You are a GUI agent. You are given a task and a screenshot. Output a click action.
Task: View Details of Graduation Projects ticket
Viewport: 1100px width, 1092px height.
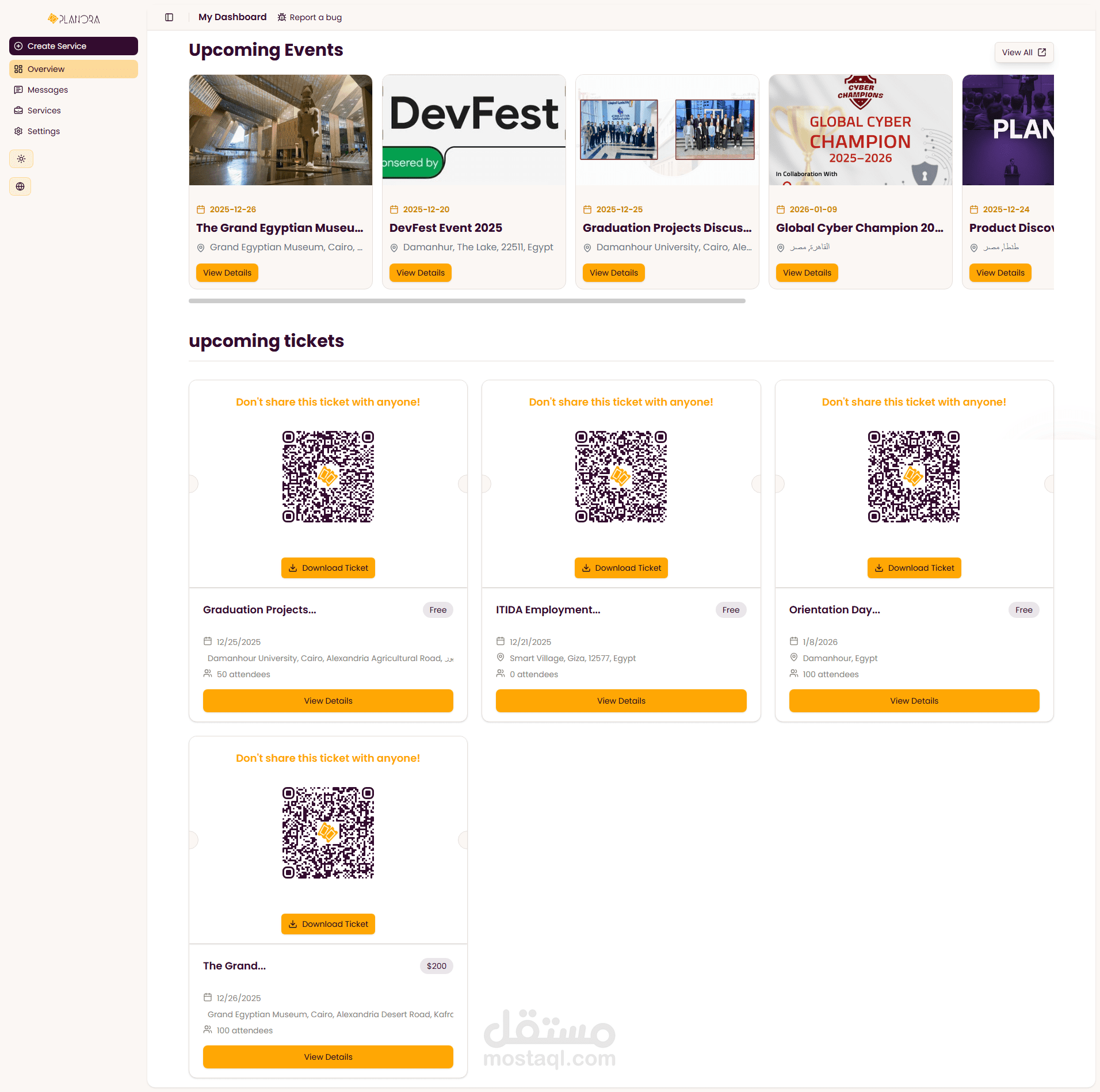[328, 701]
